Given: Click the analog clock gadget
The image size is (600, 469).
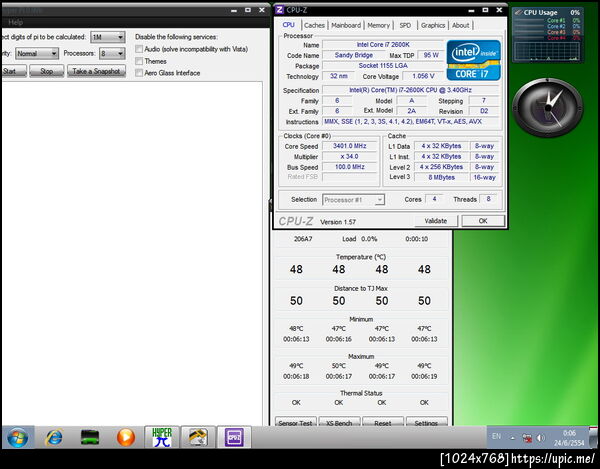Looking at the screenshot, I should coord(548,107).
